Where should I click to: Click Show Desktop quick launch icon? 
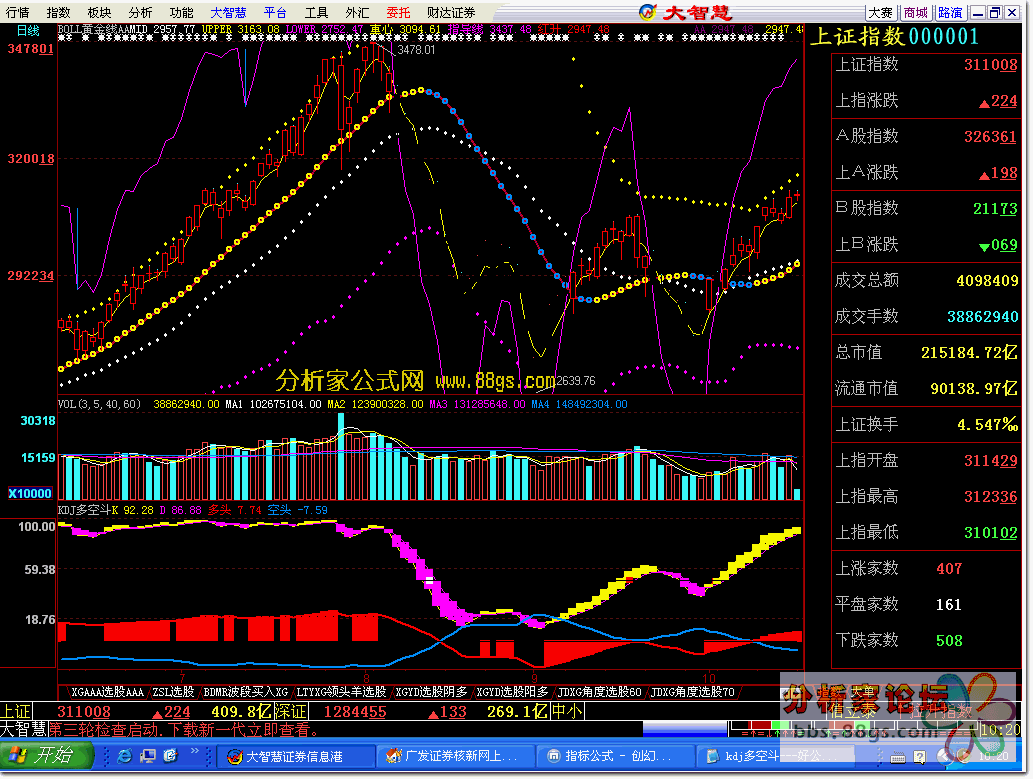coord(148,756)
